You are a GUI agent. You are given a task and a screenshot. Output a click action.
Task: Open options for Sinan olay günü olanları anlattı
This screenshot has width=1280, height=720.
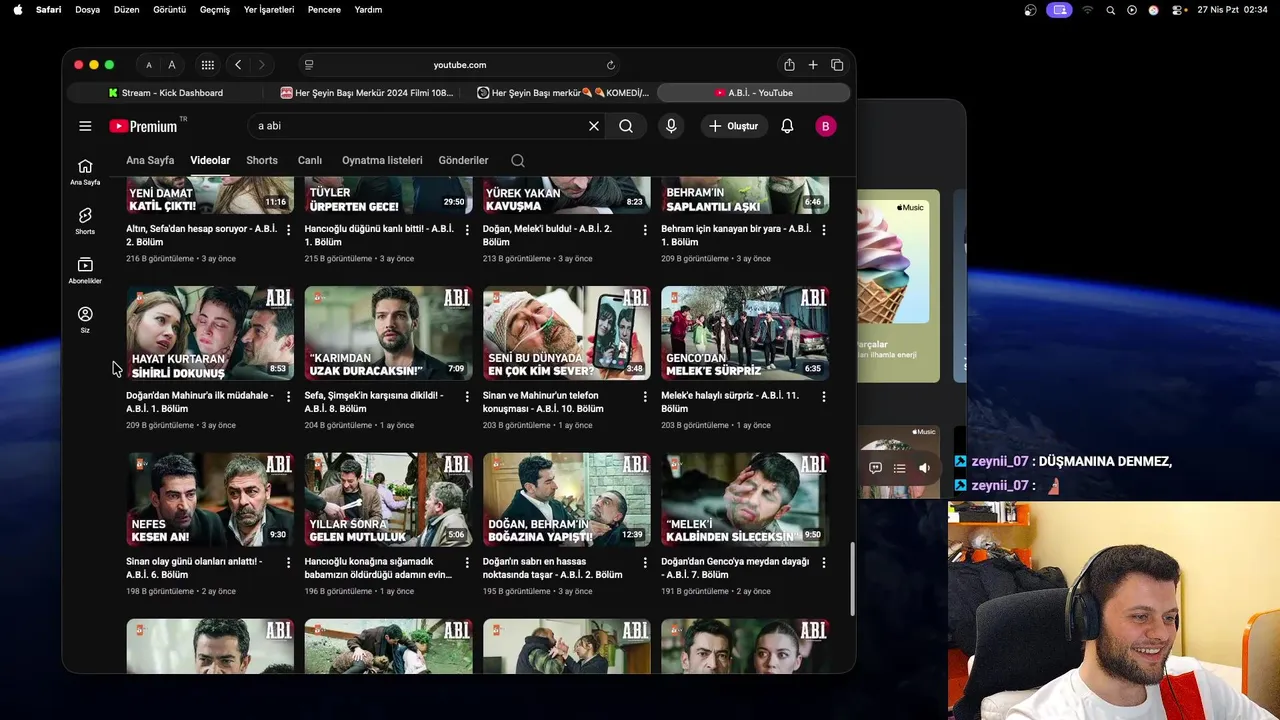[x=289, y=563]
